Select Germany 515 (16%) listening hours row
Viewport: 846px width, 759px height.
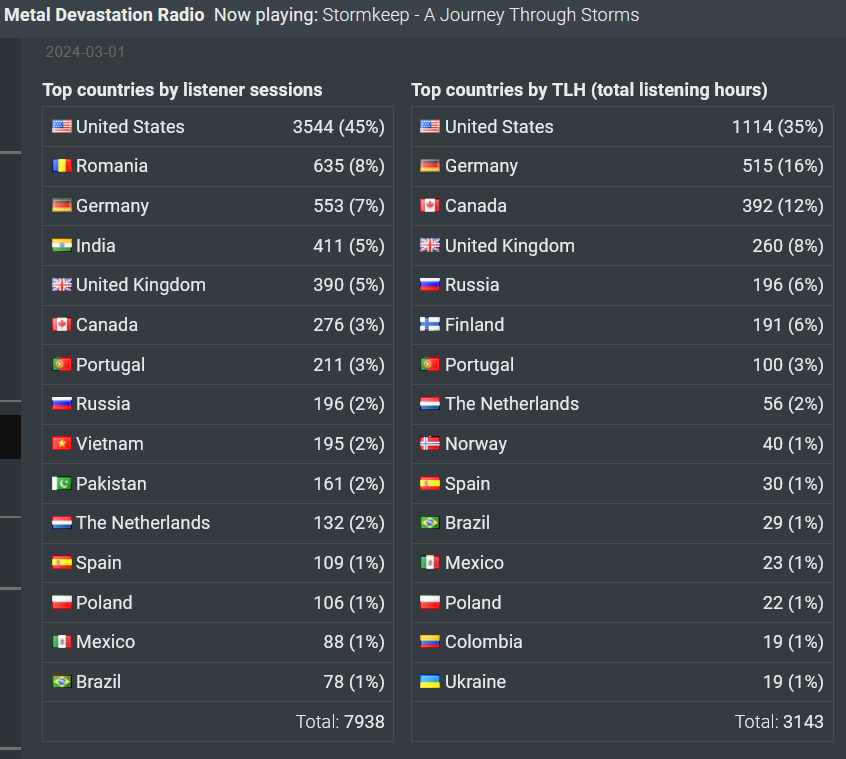pyautogui.click(x=622, y=166)
